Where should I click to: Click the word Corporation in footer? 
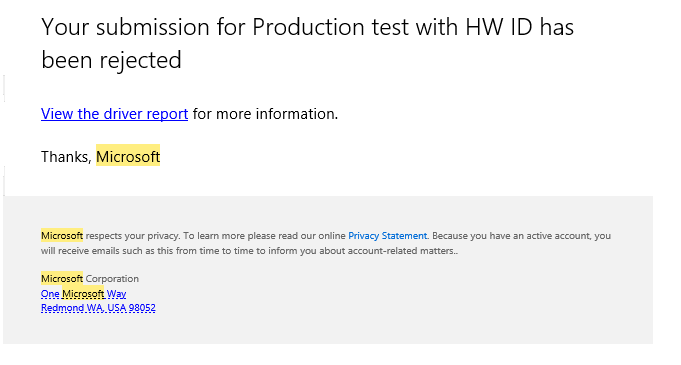click(x=112, y=279)
